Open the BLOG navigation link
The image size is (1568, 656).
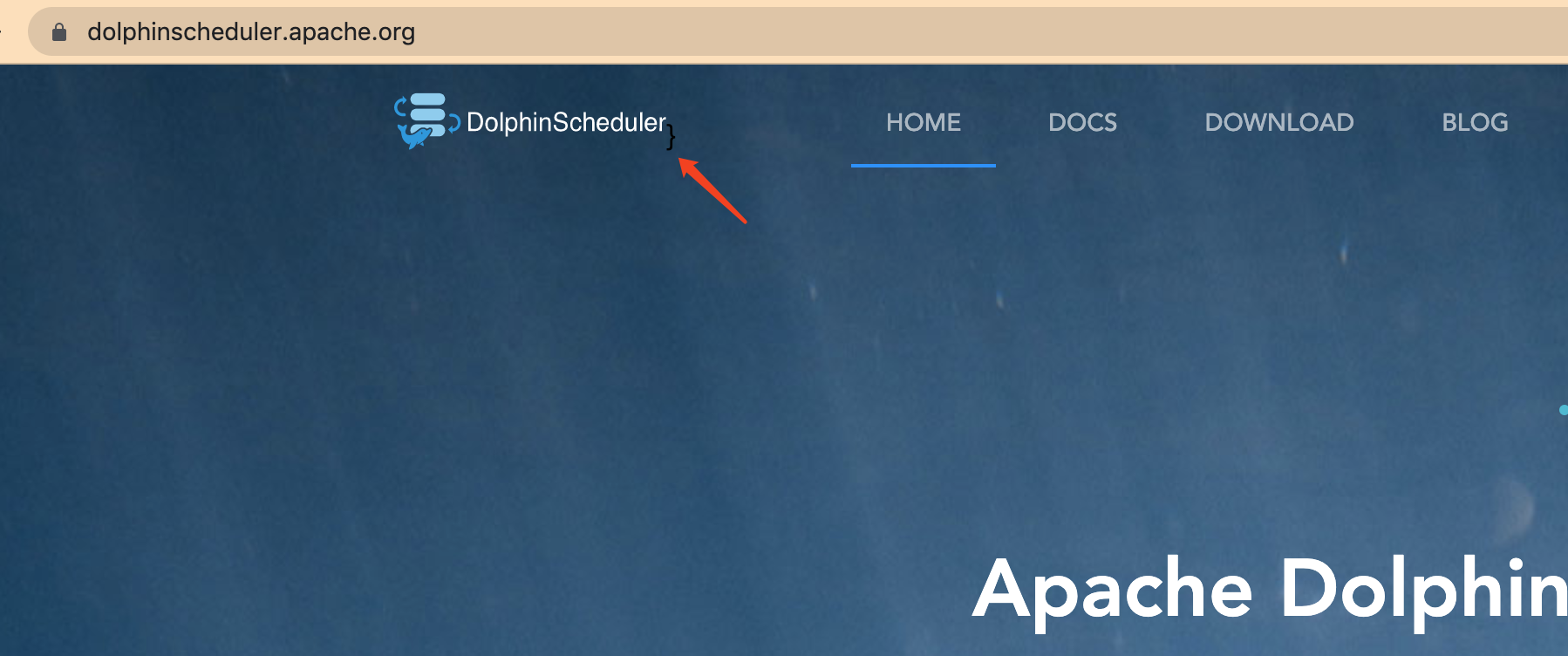coord(1475,122)
